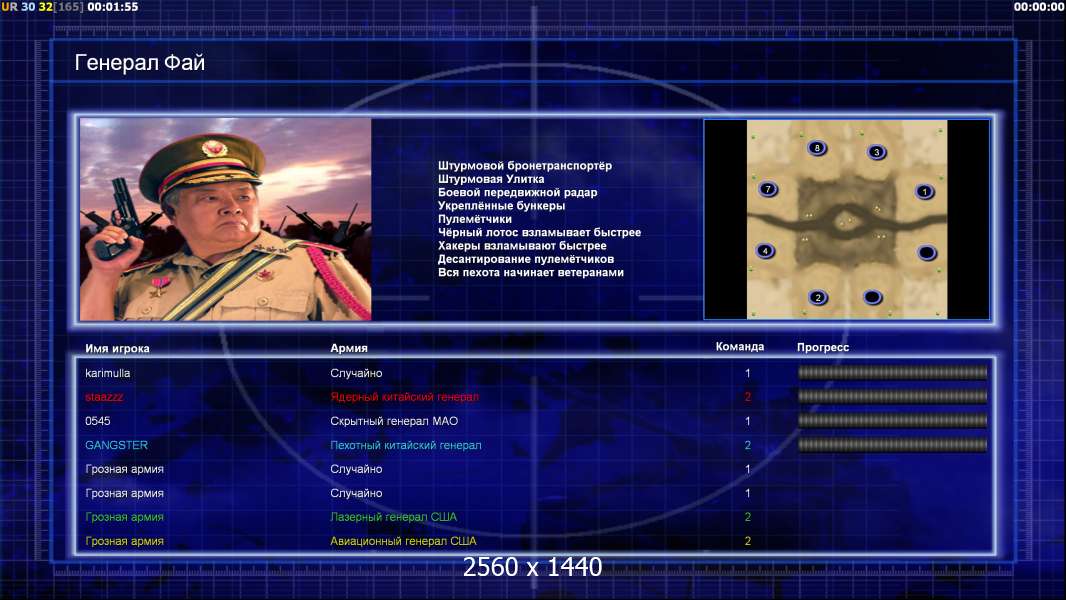Screen dimensions: 1066x600
Task: Click the General Fai portrait image
Action: tap(226, 219)
